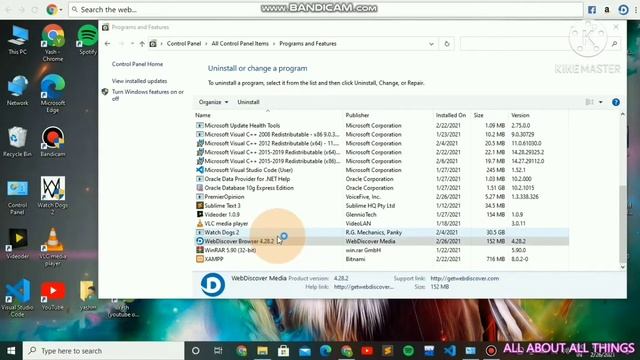Click the help question mark icon
The image size is (640, 360).
616,102
